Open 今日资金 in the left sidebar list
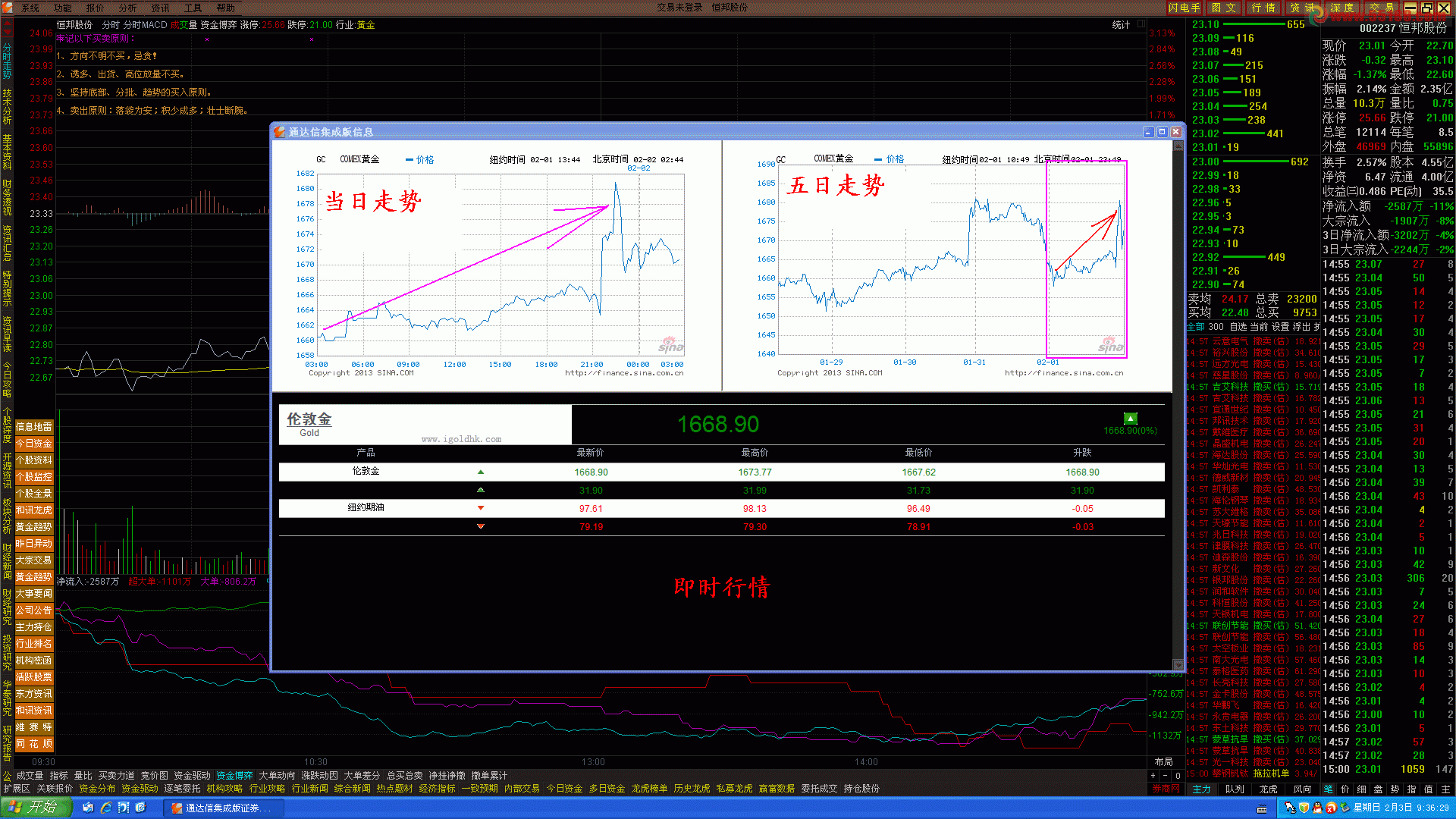Screen dimensions: 1456x819 34,444
